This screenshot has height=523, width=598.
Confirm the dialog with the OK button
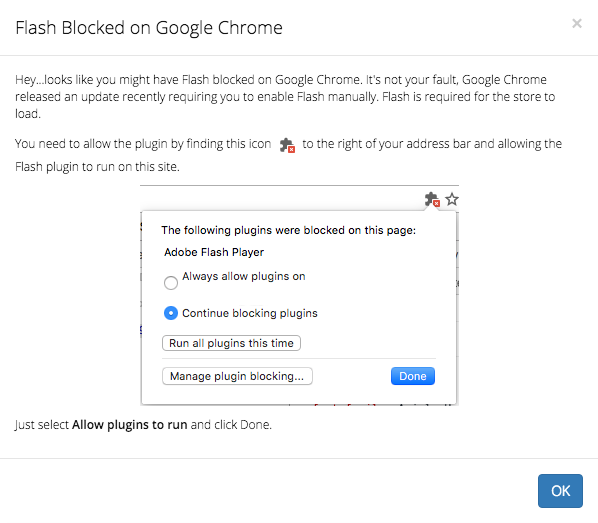(x=560, y=491)
